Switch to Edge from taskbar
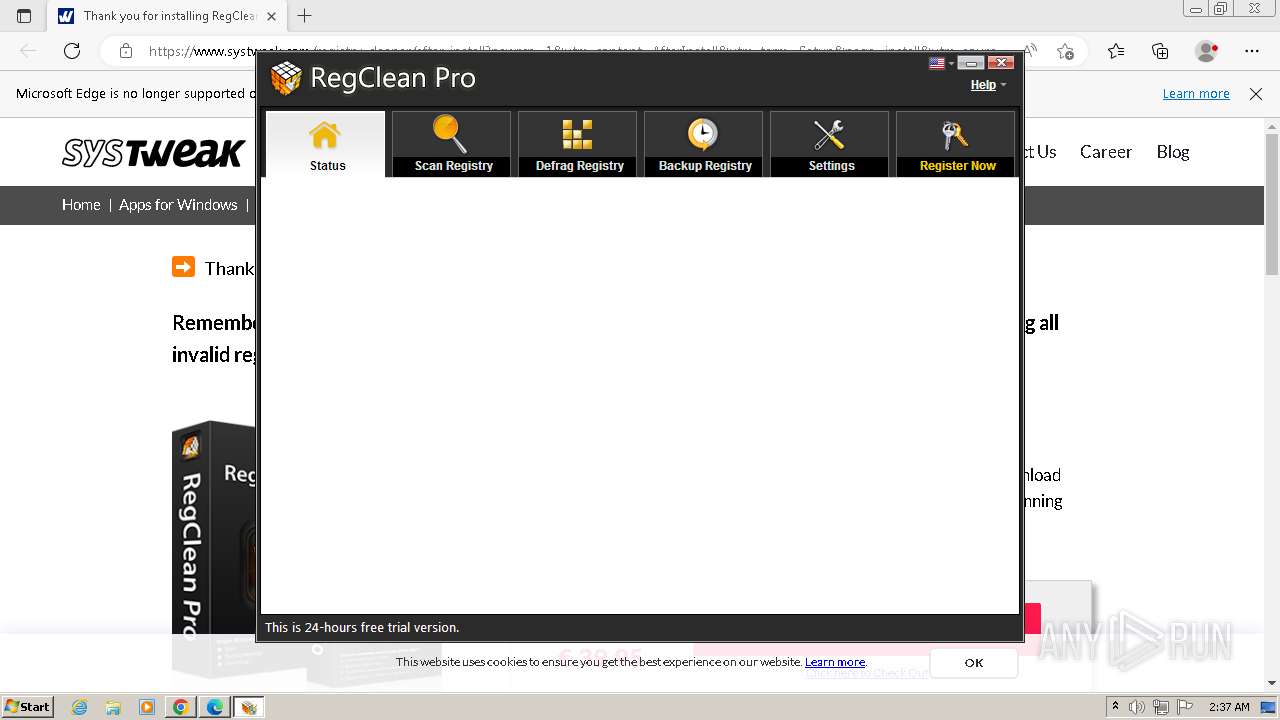 click(215, 707)
